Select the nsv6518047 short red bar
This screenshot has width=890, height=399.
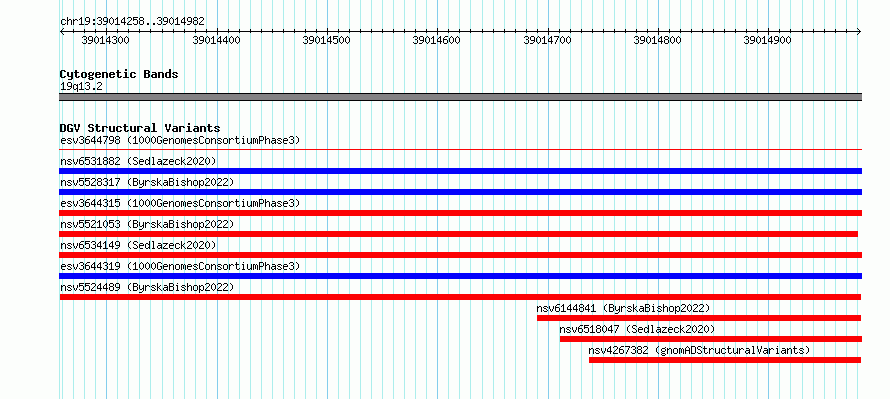711,339
